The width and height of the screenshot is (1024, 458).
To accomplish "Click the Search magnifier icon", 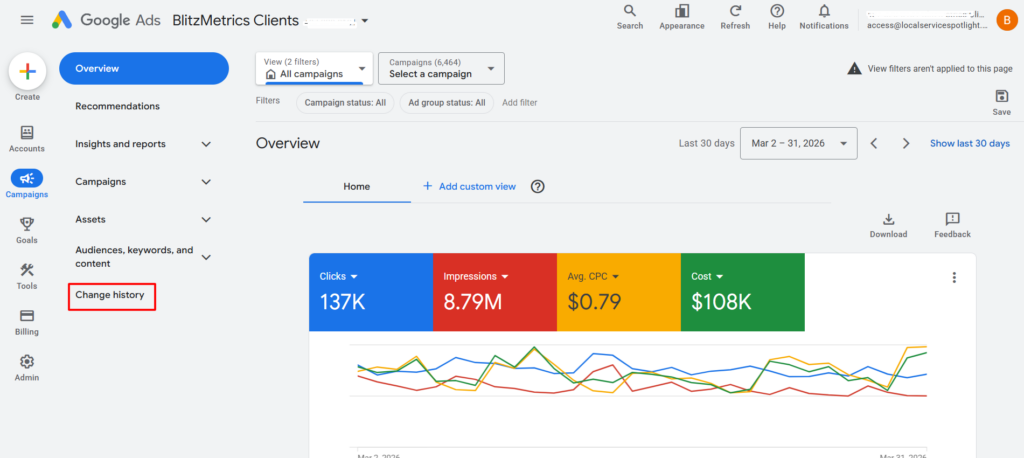I will (629, 12).
